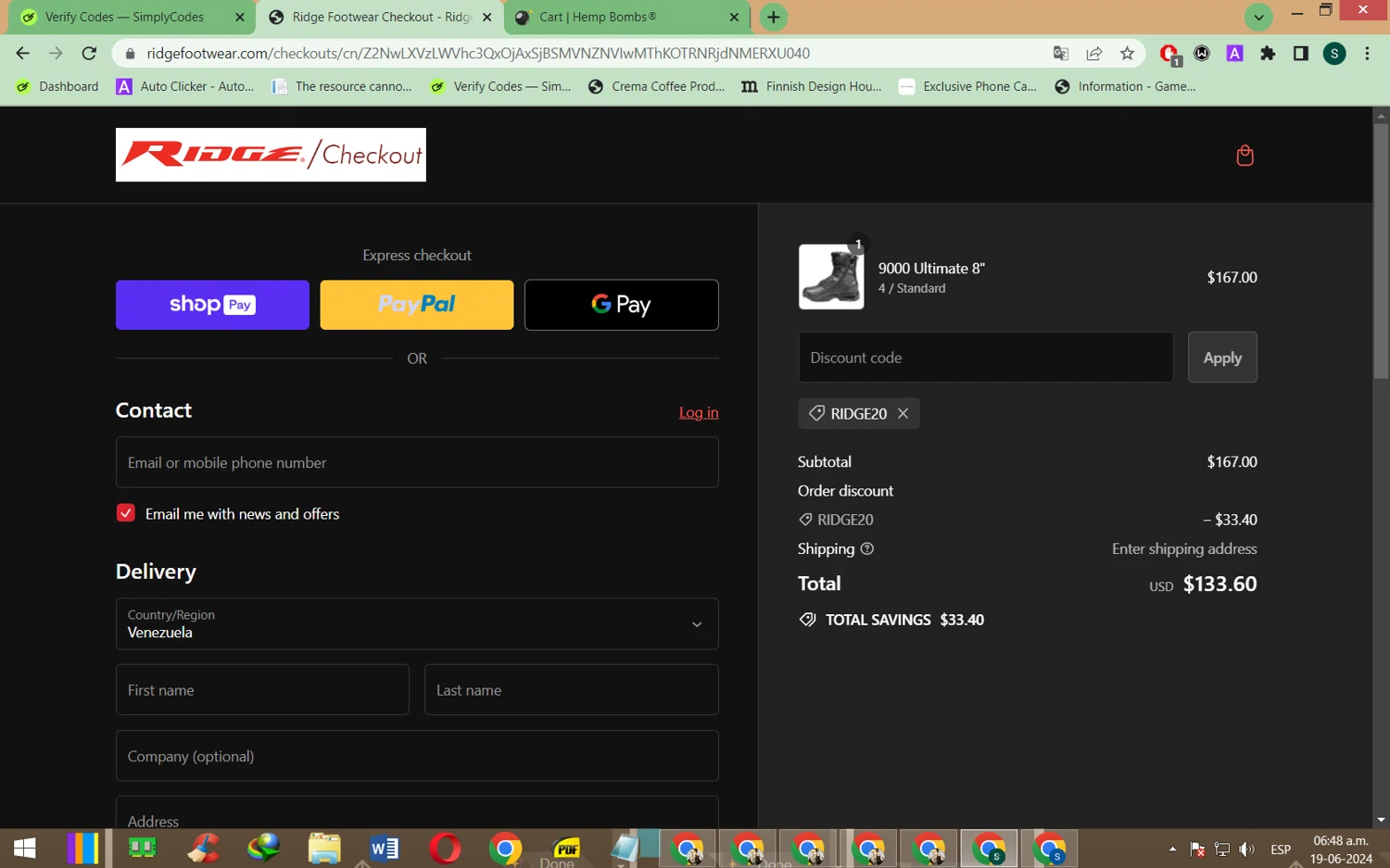The height and width of the screenshot is (868, 1390).
Task: Open the Google Translate page icon
Action: 1061,54
